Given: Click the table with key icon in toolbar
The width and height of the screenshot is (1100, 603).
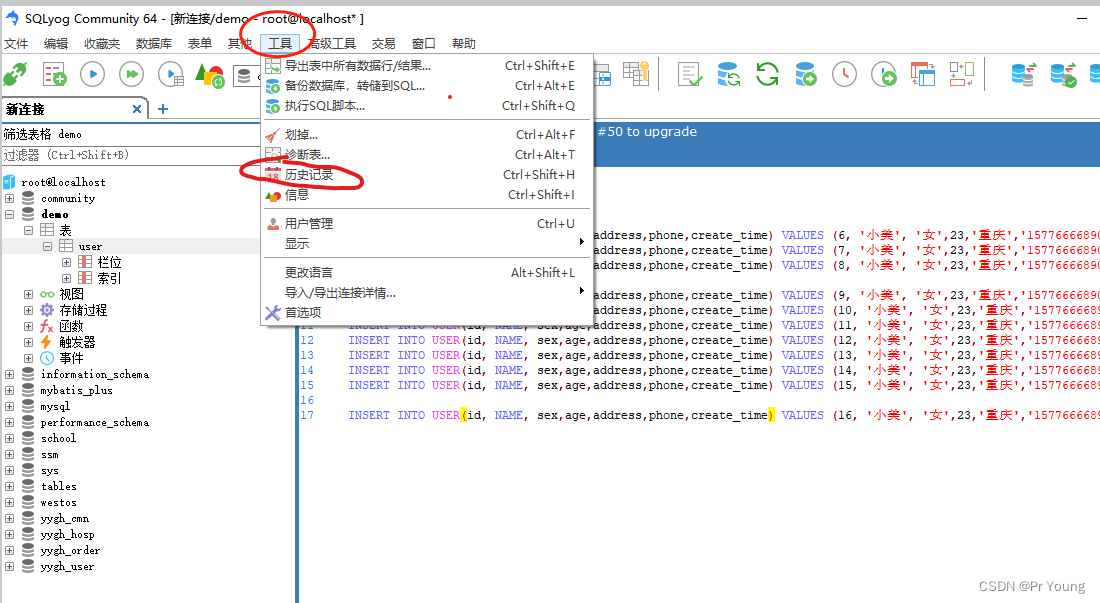Looking at the screenshot, I should pyautogui.click(x=636, y=74).
